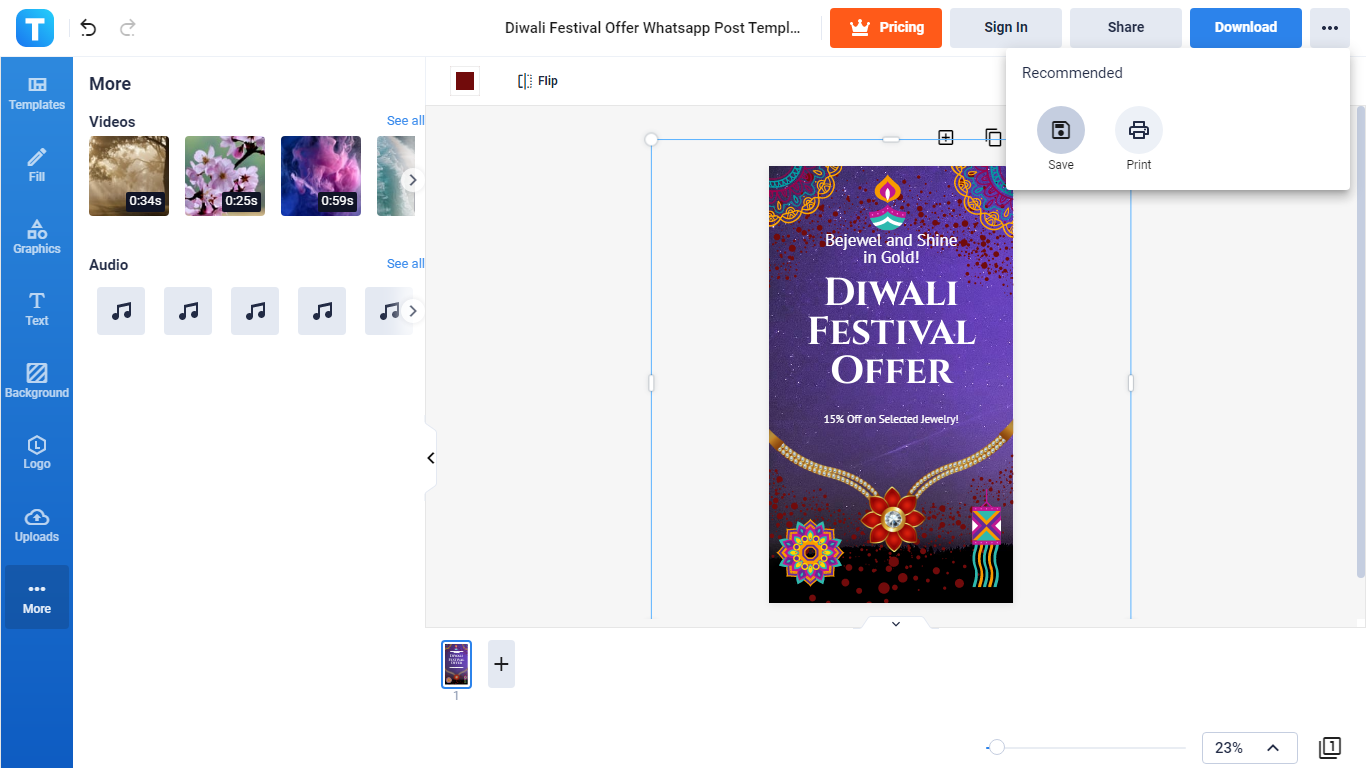Open the Logo panel
The width and height of the screenshot is (1366, 768).
point(37,453)
